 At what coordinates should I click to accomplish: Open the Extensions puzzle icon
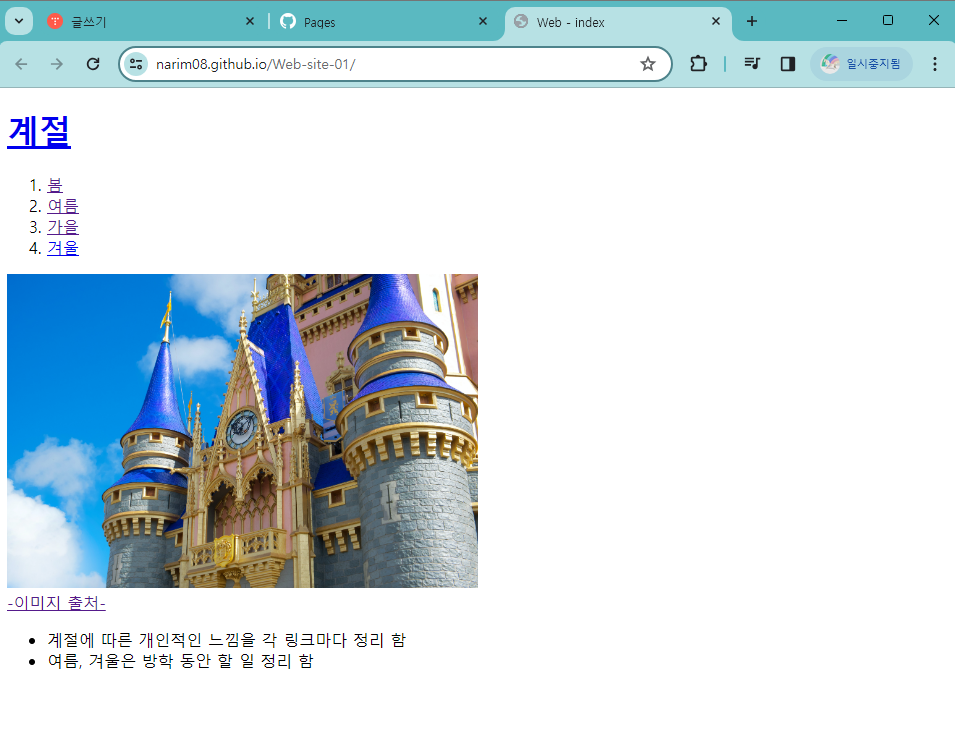(x=698, y=64)
